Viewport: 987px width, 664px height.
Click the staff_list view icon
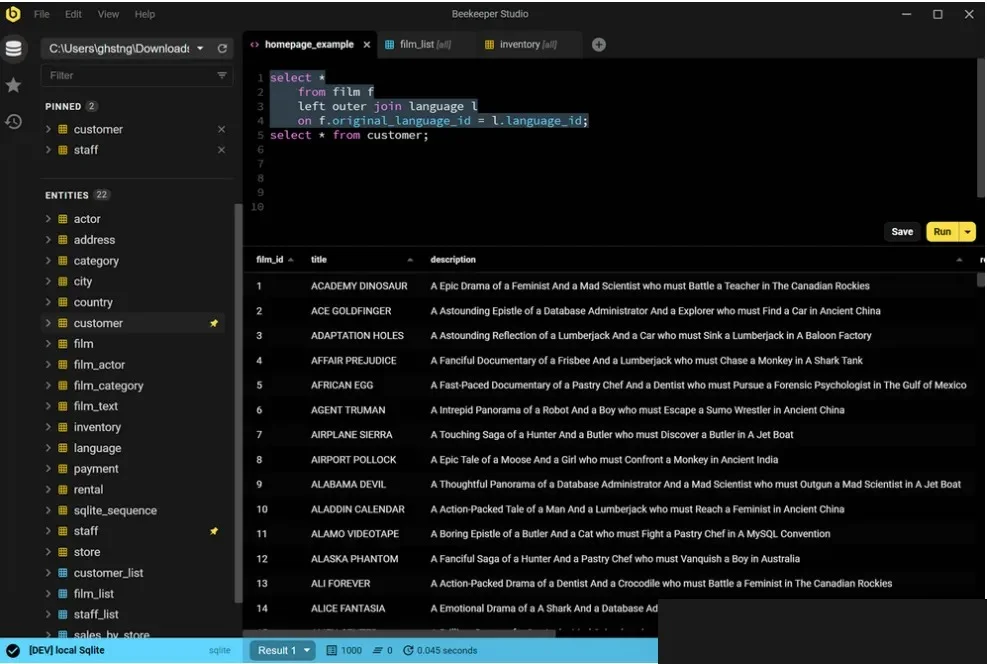63,614
